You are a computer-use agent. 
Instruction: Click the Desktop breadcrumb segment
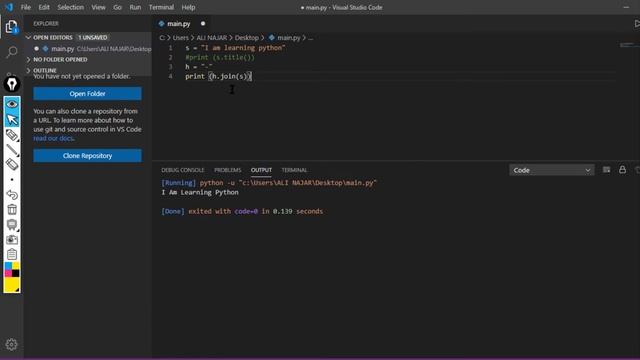(247, 38)
